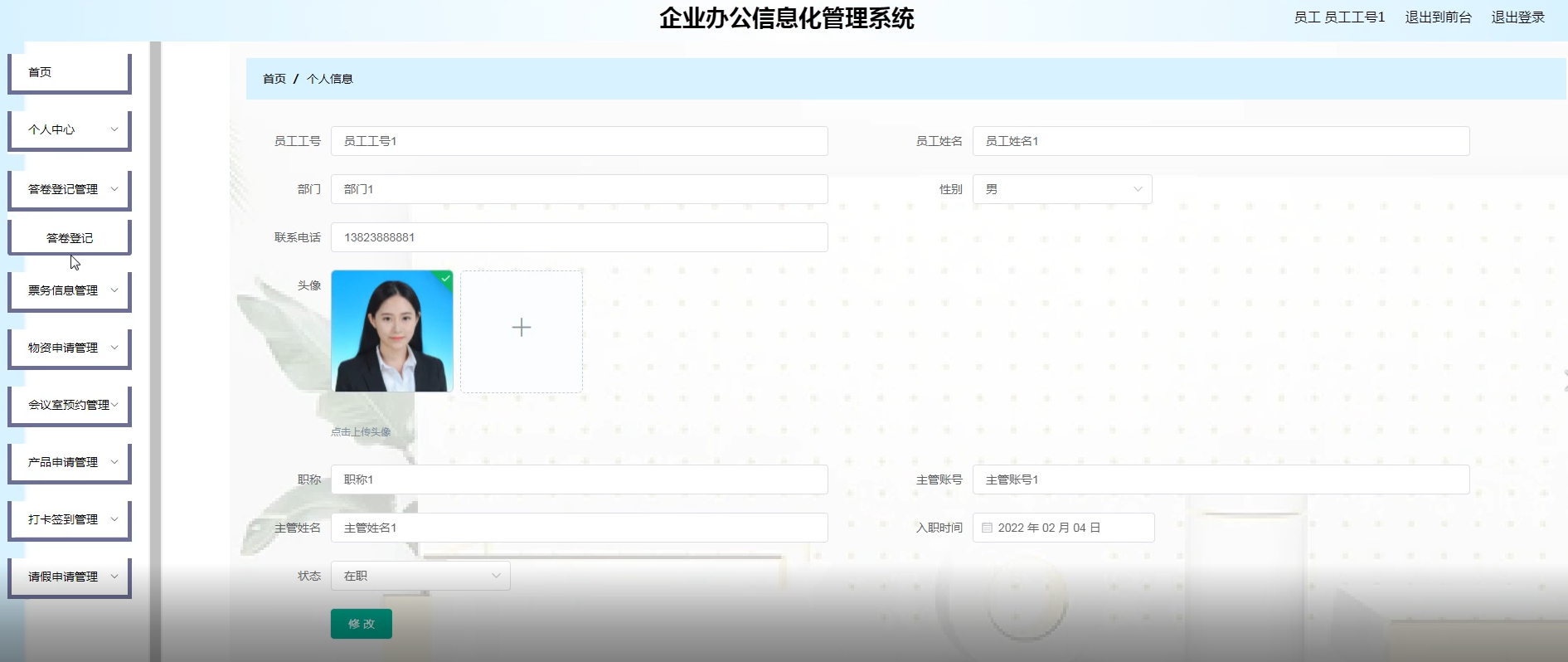This screenshot has height=662, width=1568.
Task: Select 请假申请管理 sidebar item
Action: point(70,577)
